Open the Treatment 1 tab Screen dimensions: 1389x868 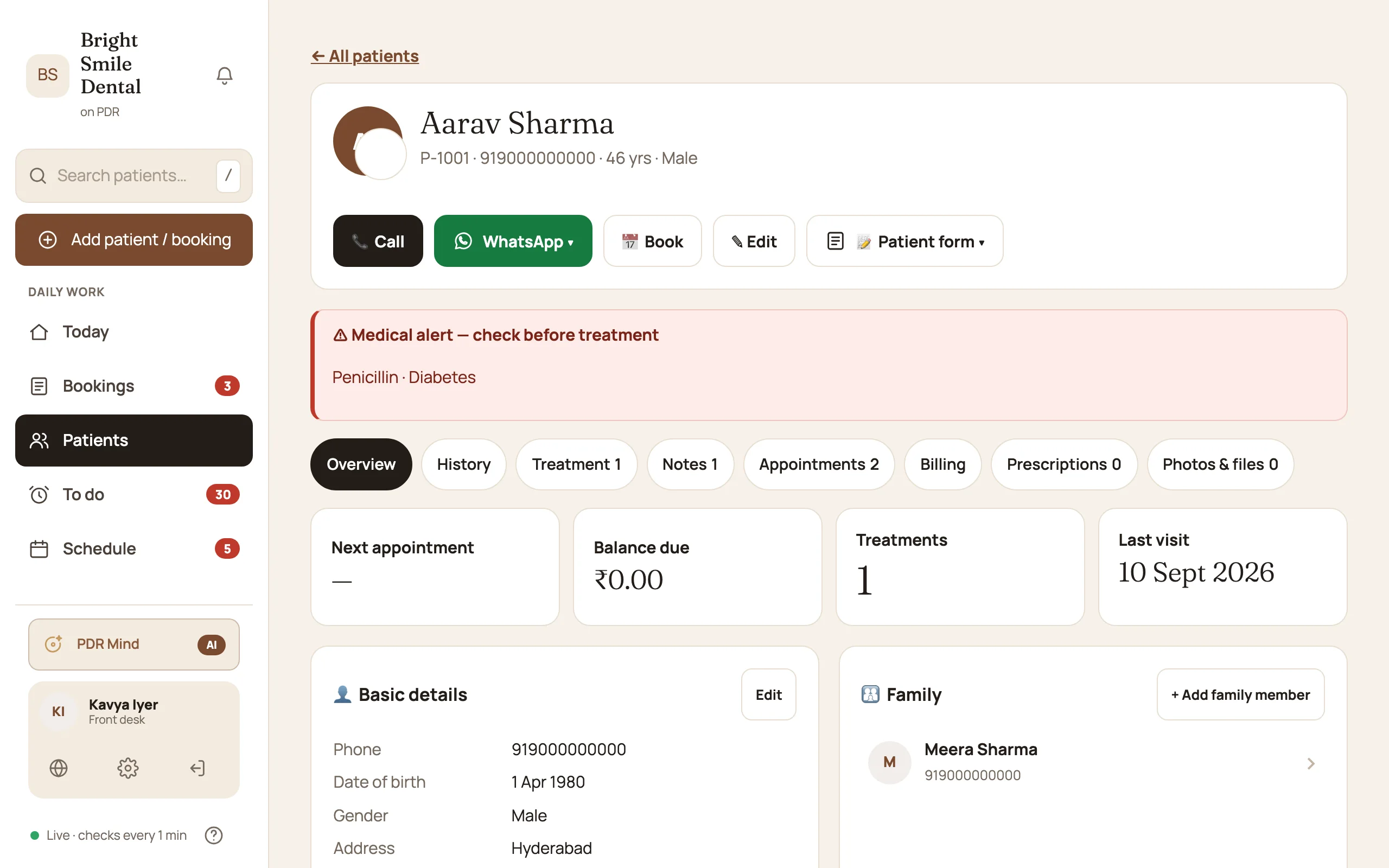[576, 464]
